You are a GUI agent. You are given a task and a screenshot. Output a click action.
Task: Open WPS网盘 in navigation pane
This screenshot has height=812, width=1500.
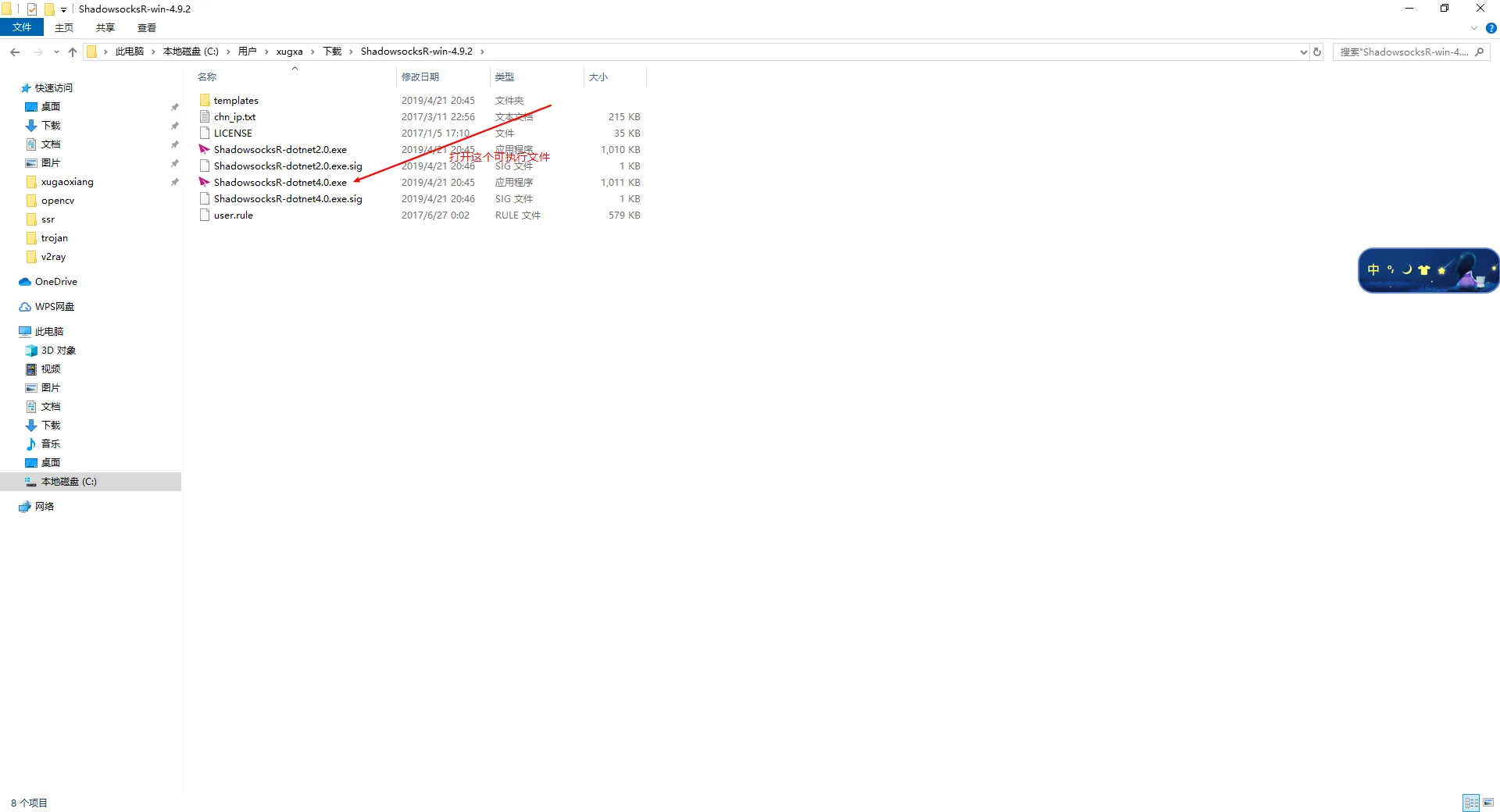54,307
